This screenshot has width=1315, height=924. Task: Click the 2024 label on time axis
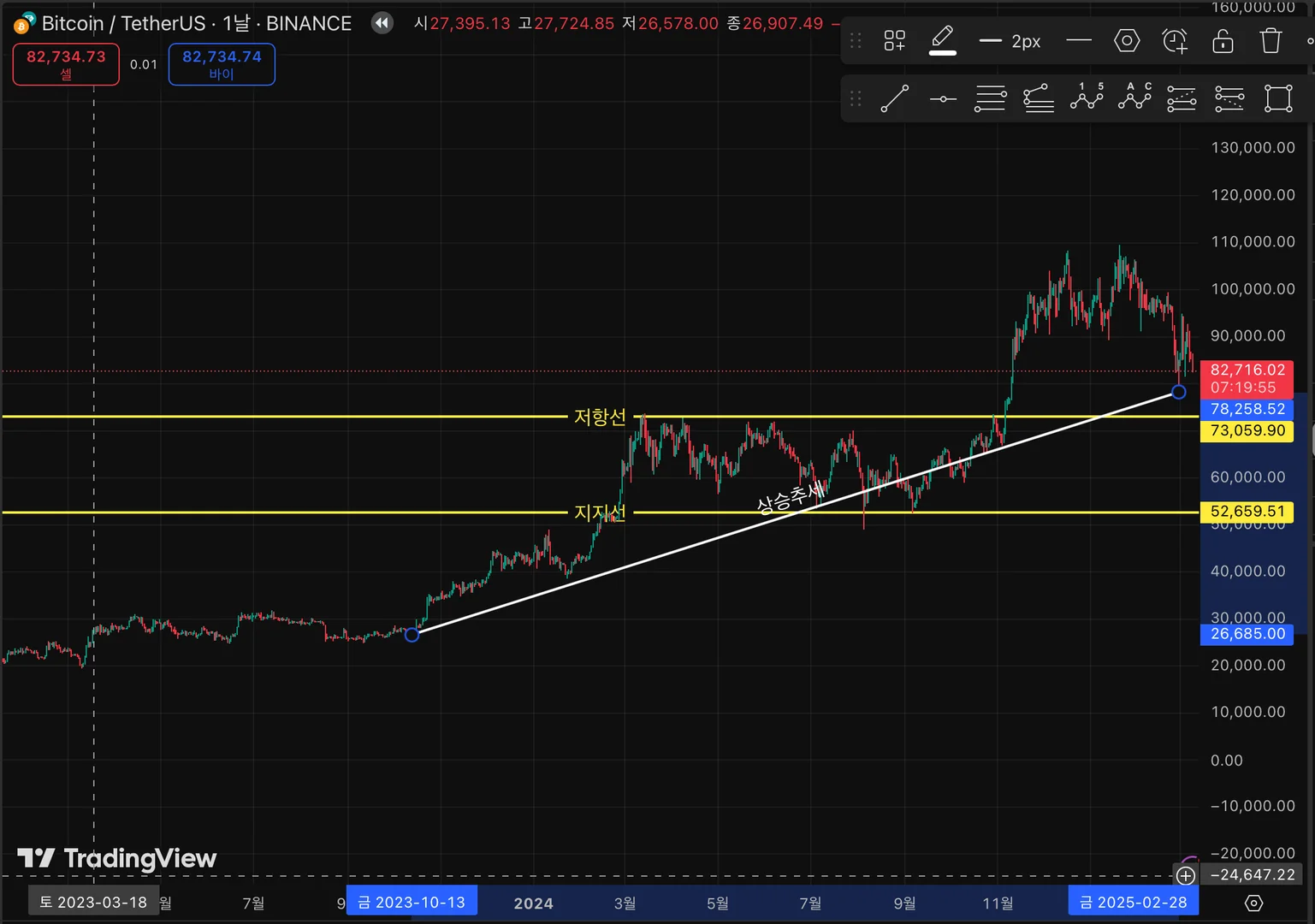click(533, 903)
